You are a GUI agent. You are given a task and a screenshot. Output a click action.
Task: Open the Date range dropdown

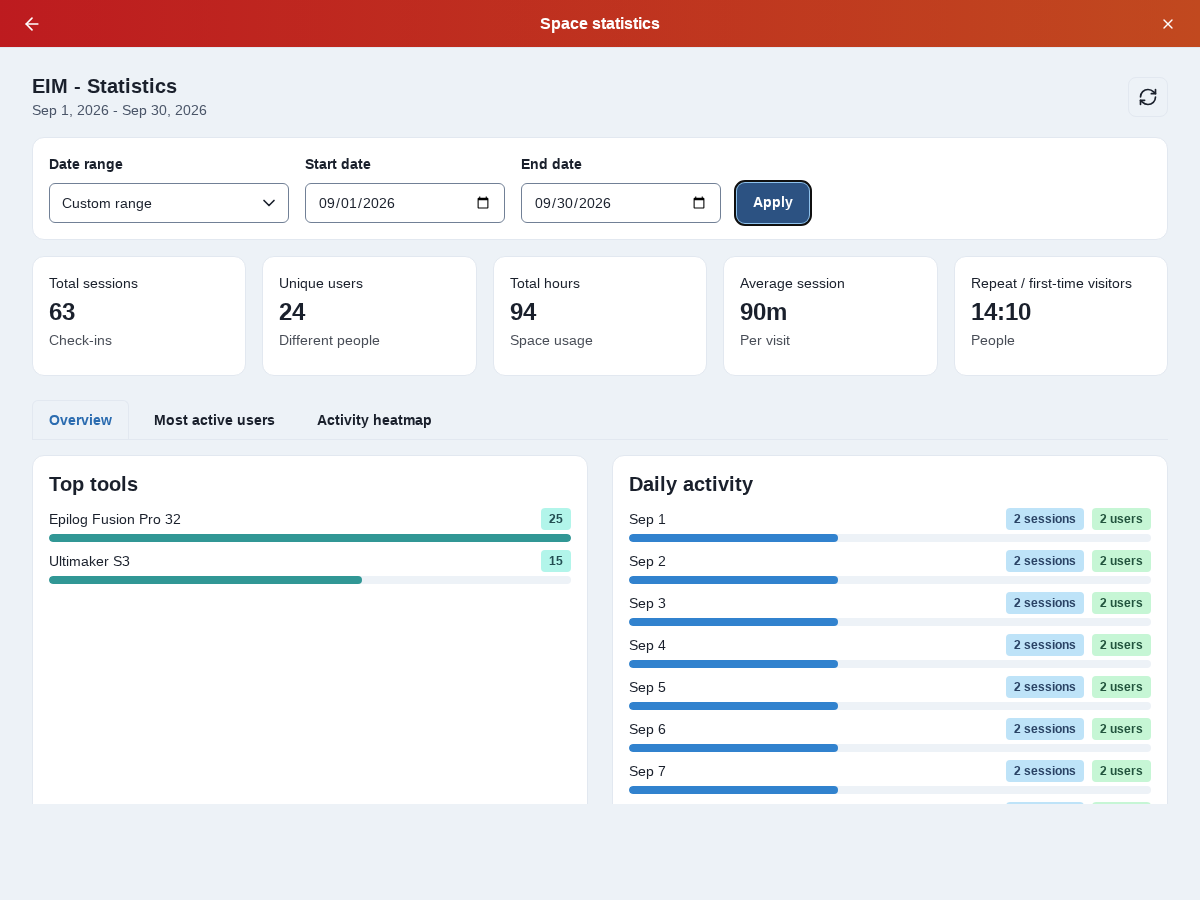coord(169,203)
